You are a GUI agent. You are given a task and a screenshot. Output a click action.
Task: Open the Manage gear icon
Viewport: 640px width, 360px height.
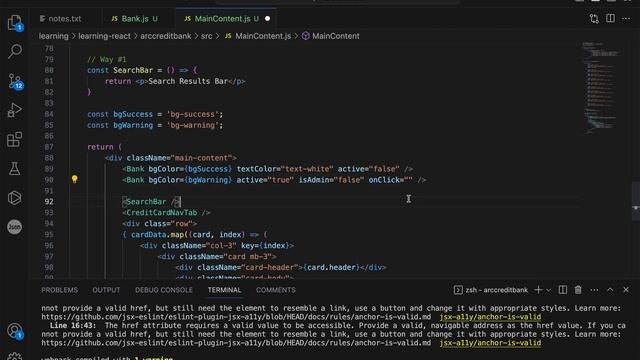(x=14, y=356)
